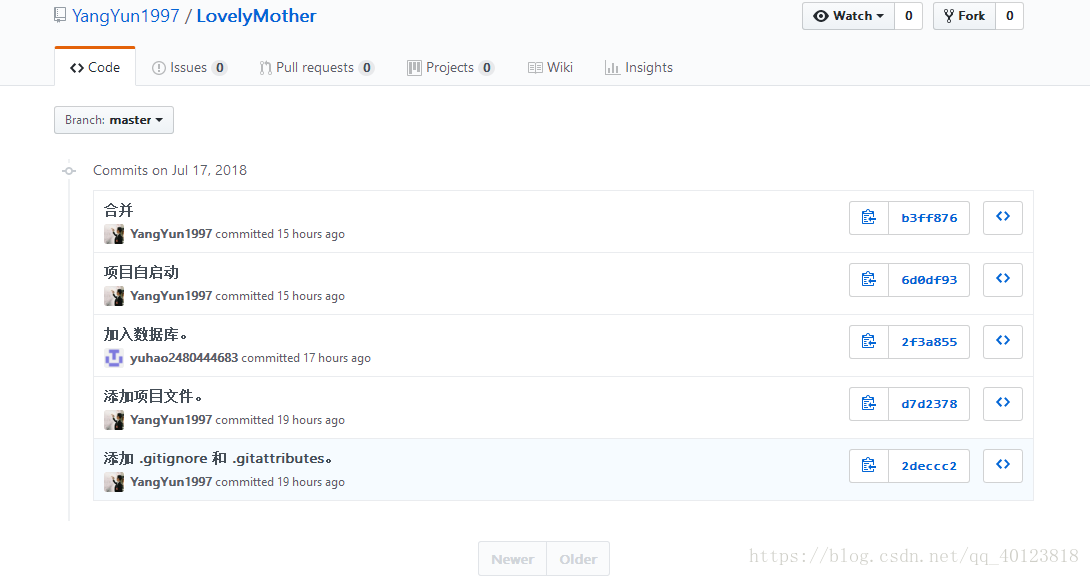Open the watchers count next to Watch
This screenshot has height=576, width=1090.
(909, 16)
